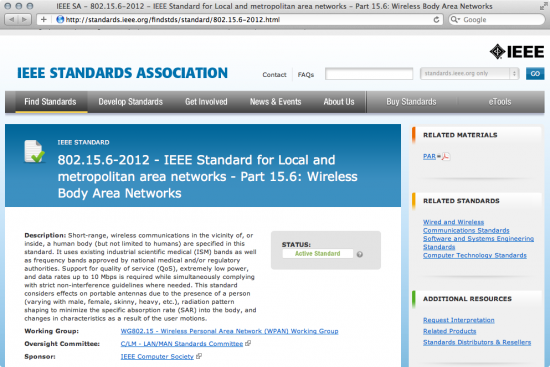Click the Safari back arrow button
550x367 pixels.
click(11, 19)
